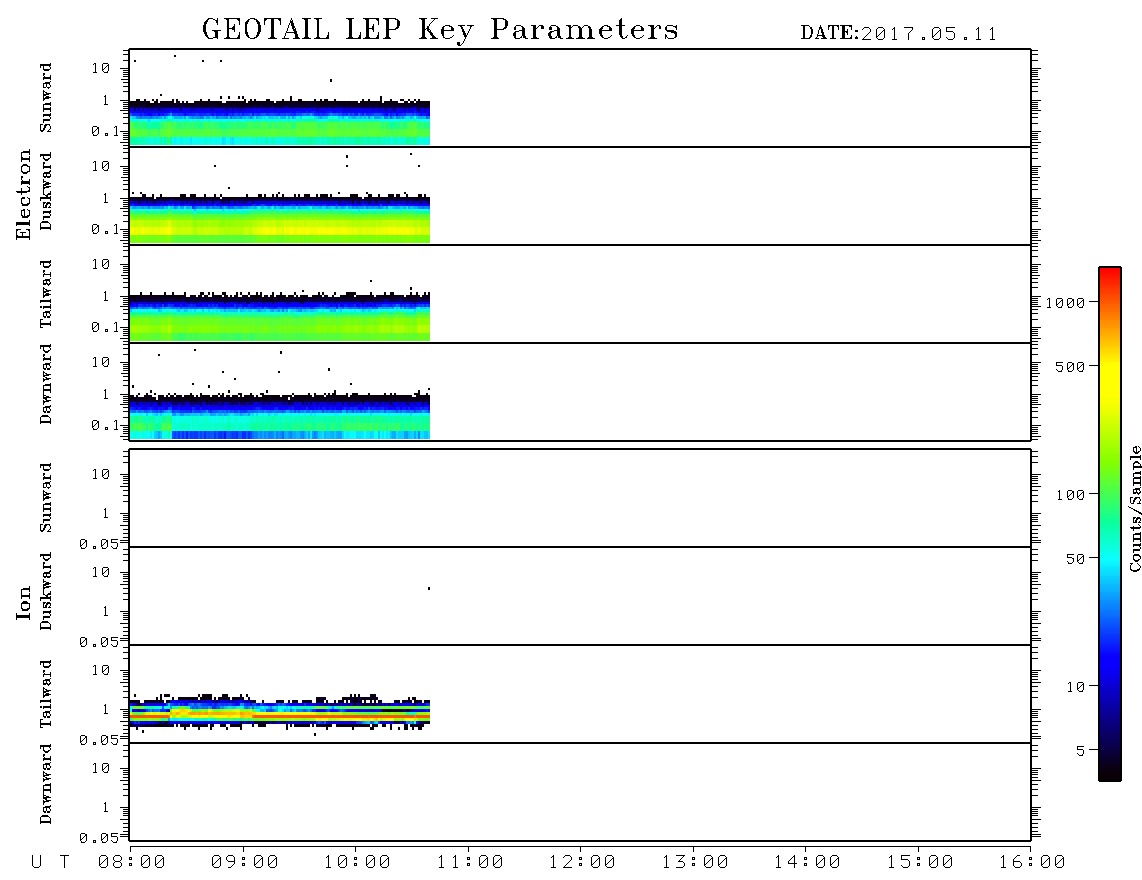The width and height of the screenshot is (1142, 880).
Task: Click the 1000 color bar tick
Action: 1066,303
